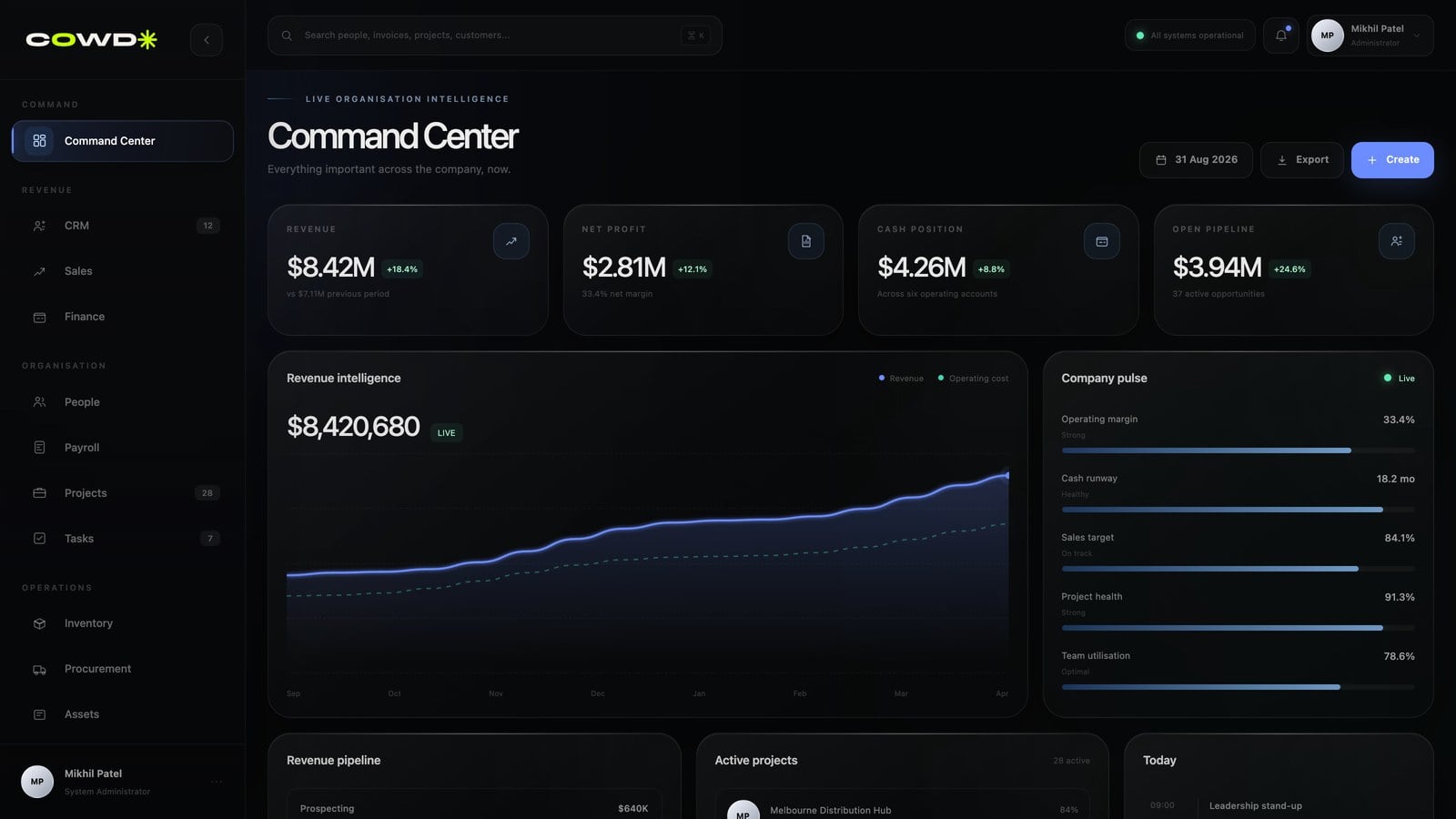Click the CRM people icon in the sidebar
Image resolution: width=1456 pixels, height=819 pixels.
[39, 226]
